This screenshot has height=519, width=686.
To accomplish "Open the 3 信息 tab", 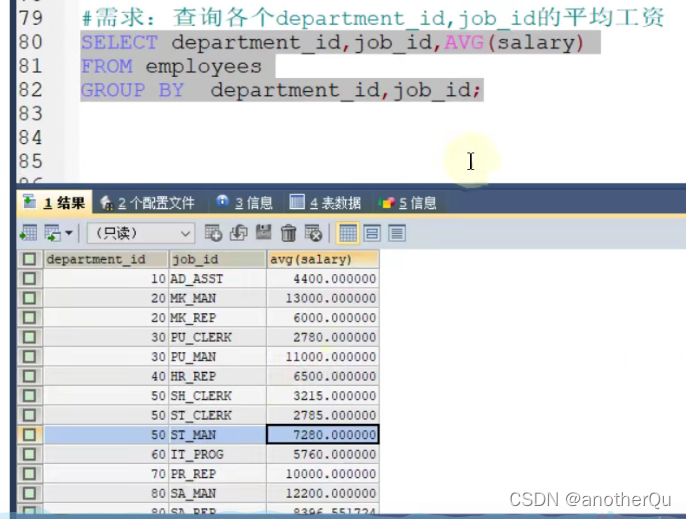I will (x=245, y=203).
